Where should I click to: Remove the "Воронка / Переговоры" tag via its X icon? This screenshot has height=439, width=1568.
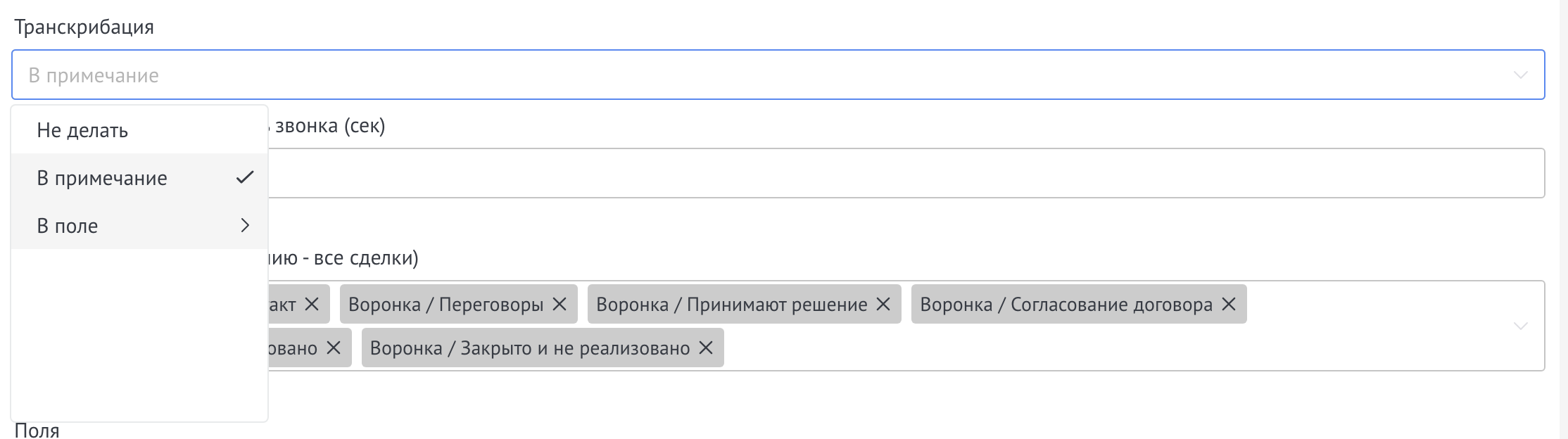[559, 304]
